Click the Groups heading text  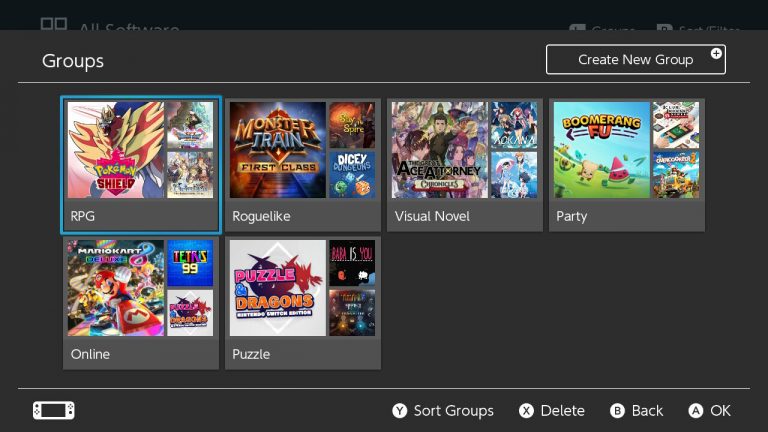[73, 61]
